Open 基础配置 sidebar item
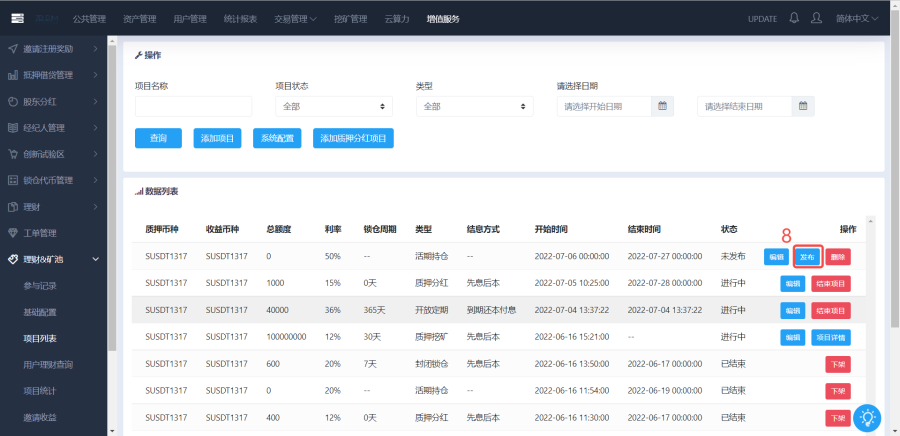 point(40,312)
